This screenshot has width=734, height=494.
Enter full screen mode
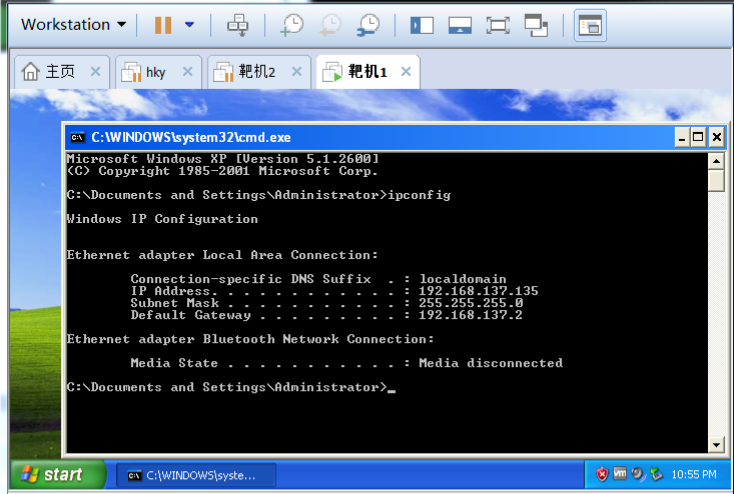point(498,25)
